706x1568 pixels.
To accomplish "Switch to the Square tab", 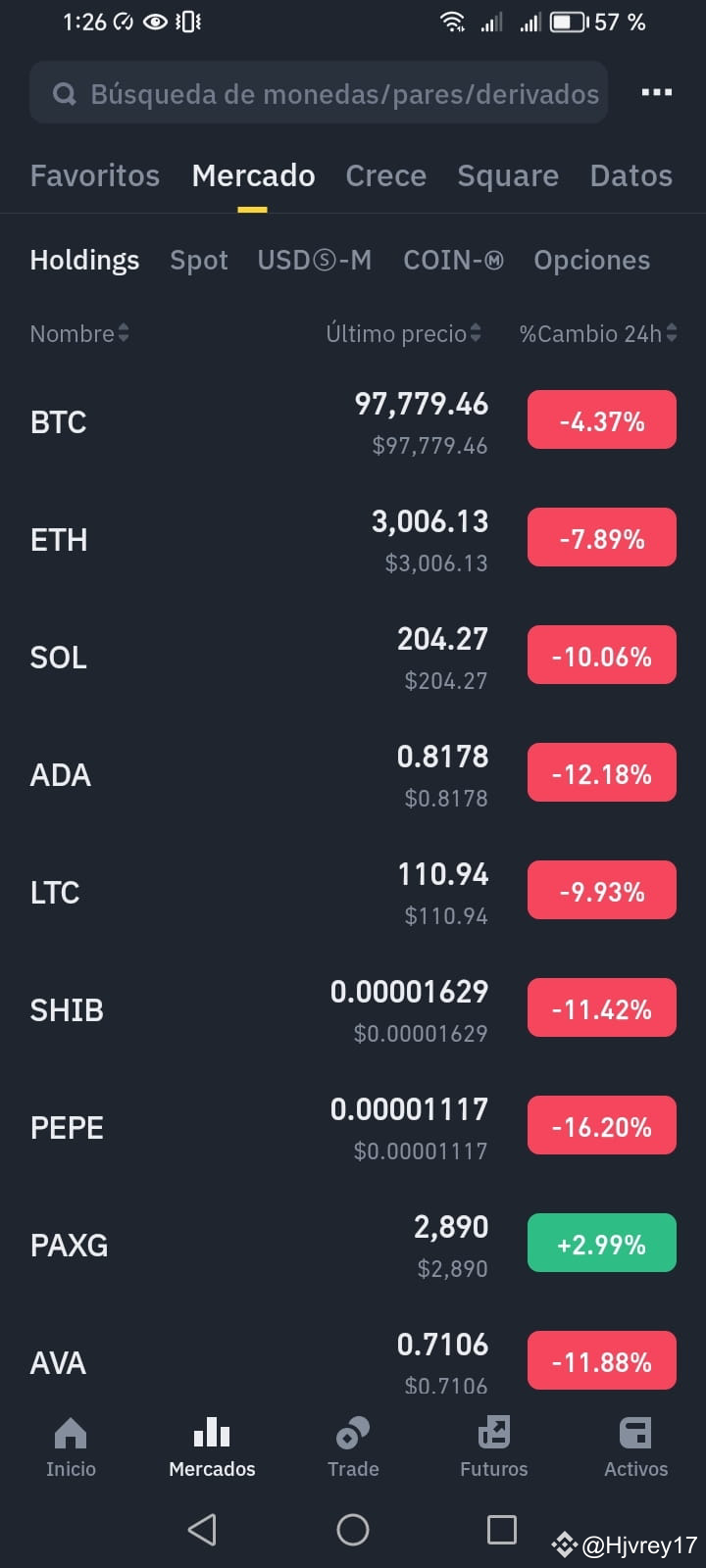I will pos(508,175).
